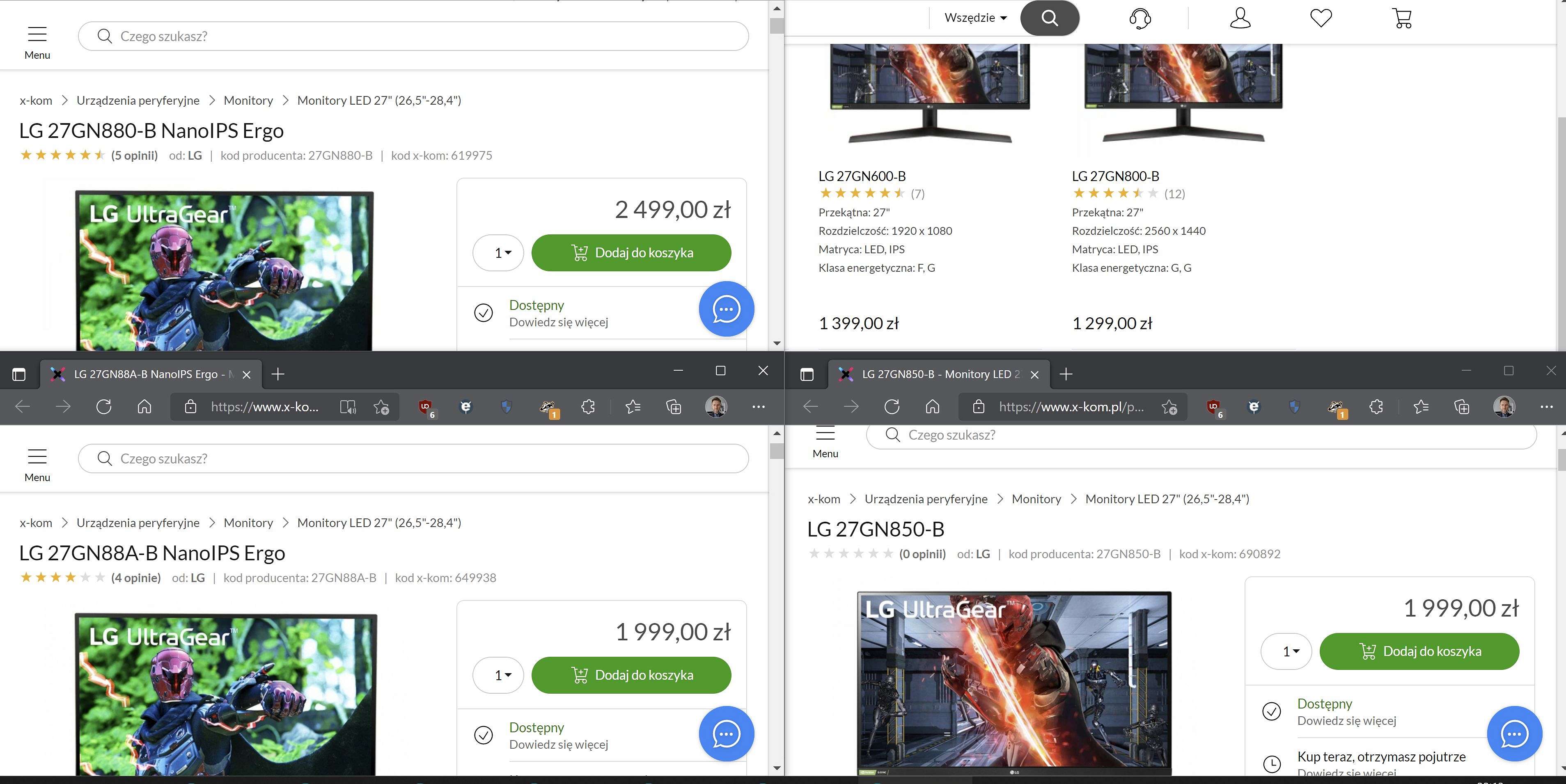Open Monitory LED 27" breadcrumb in the 27GN88A-B window
This screenshot has width=1566, height=784.
click(379, 523)
